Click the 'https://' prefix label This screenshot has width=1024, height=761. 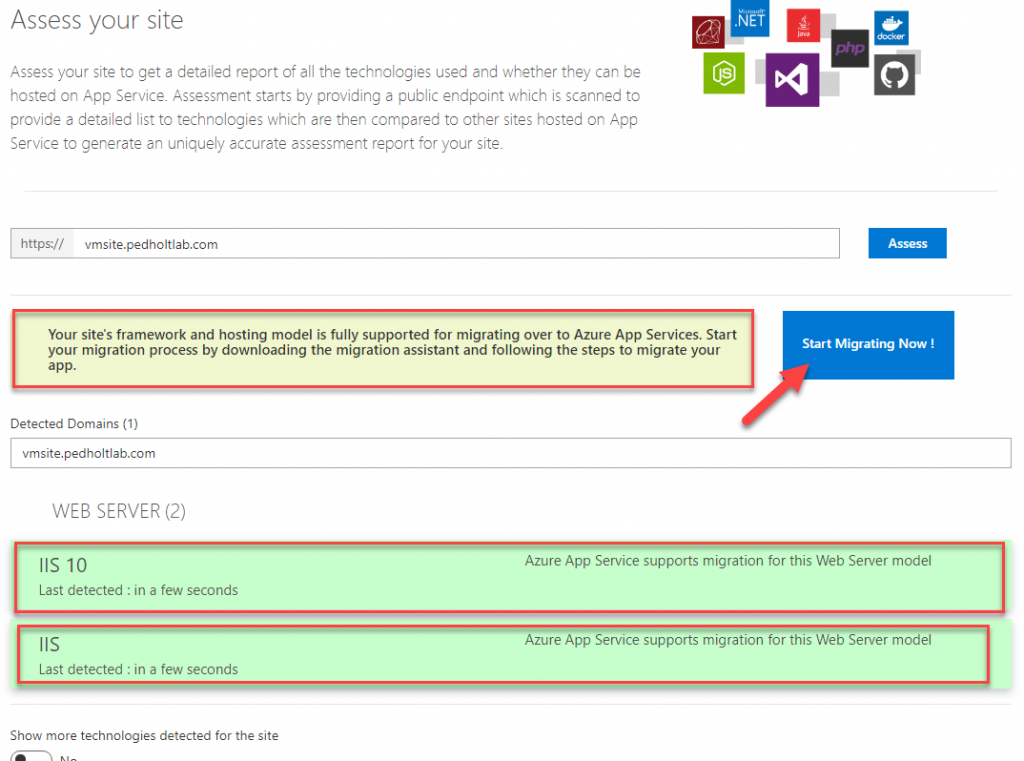(x=42, y=244)
